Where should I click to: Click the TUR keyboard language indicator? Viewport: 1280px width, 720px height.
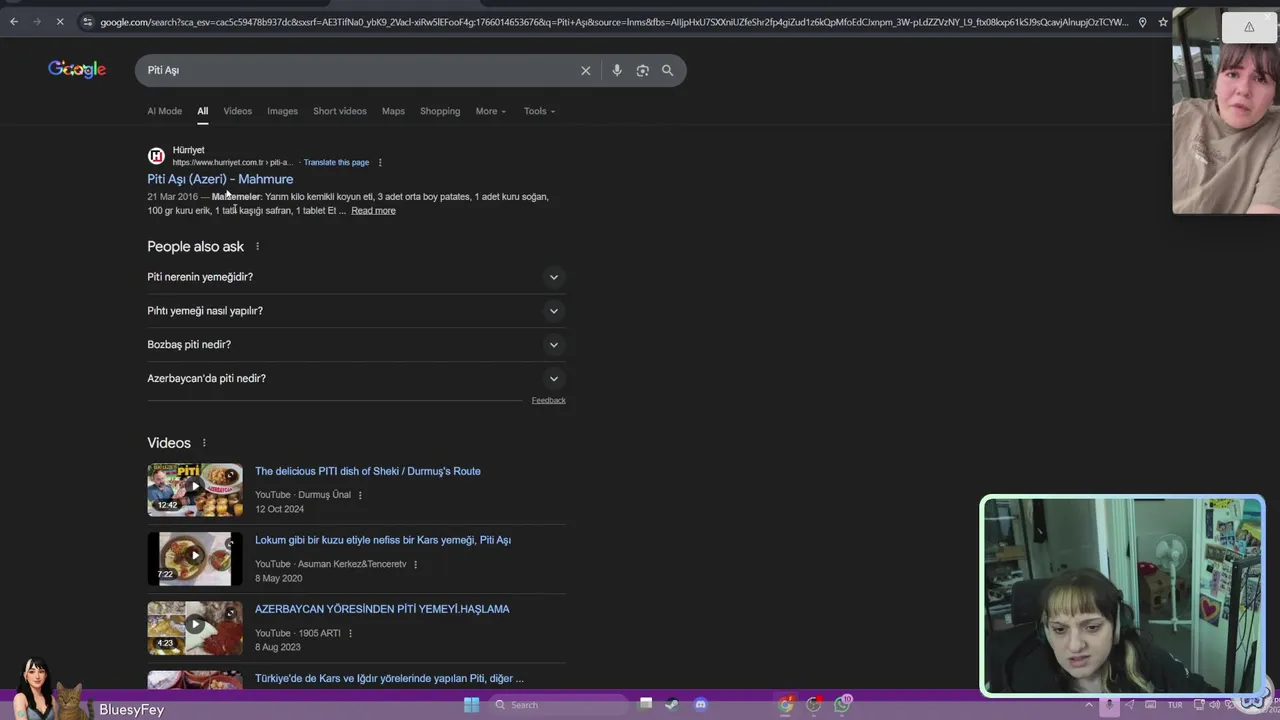point(1175,705)
